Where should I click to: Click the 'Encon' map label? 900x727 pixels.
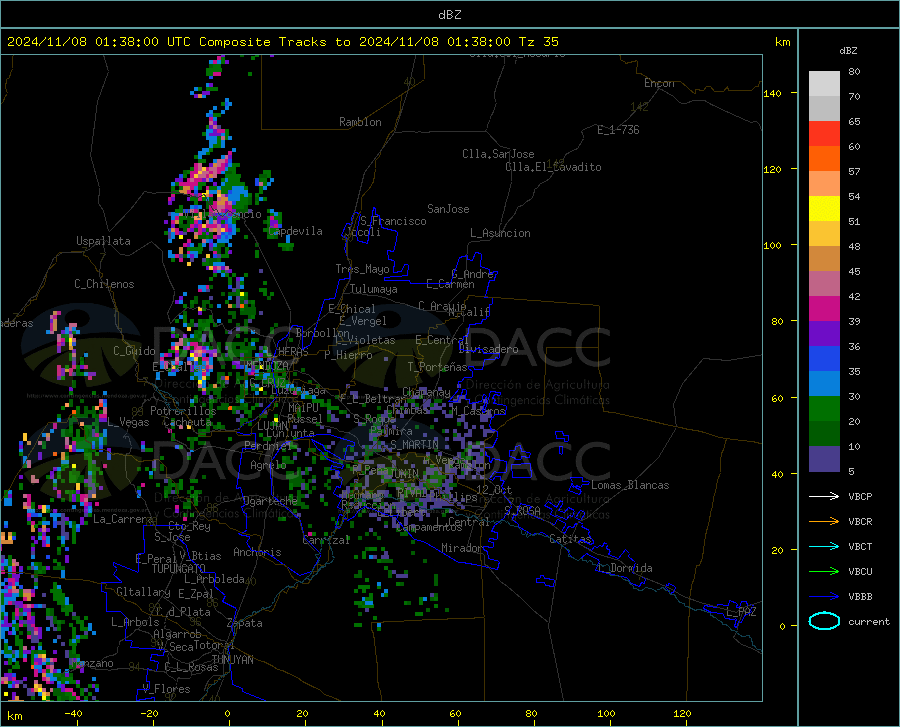coord(659,83)
